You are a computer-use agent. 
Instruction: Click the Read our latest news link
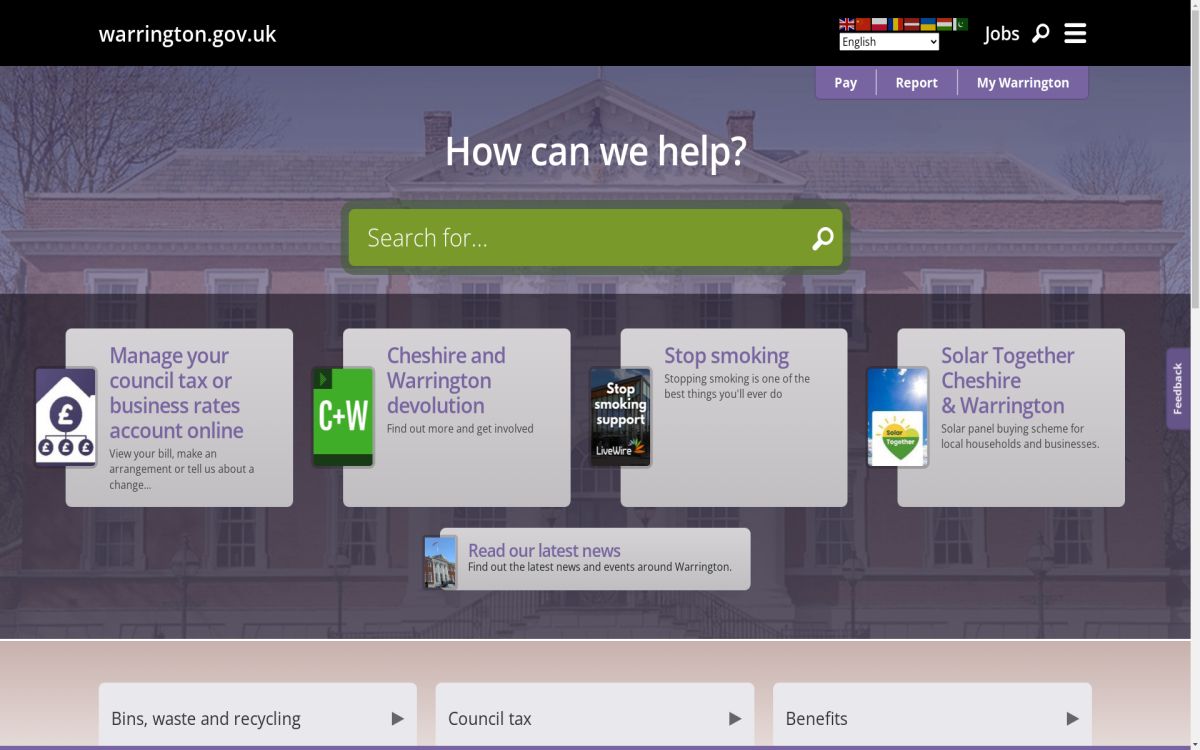[x=544, y=550]
